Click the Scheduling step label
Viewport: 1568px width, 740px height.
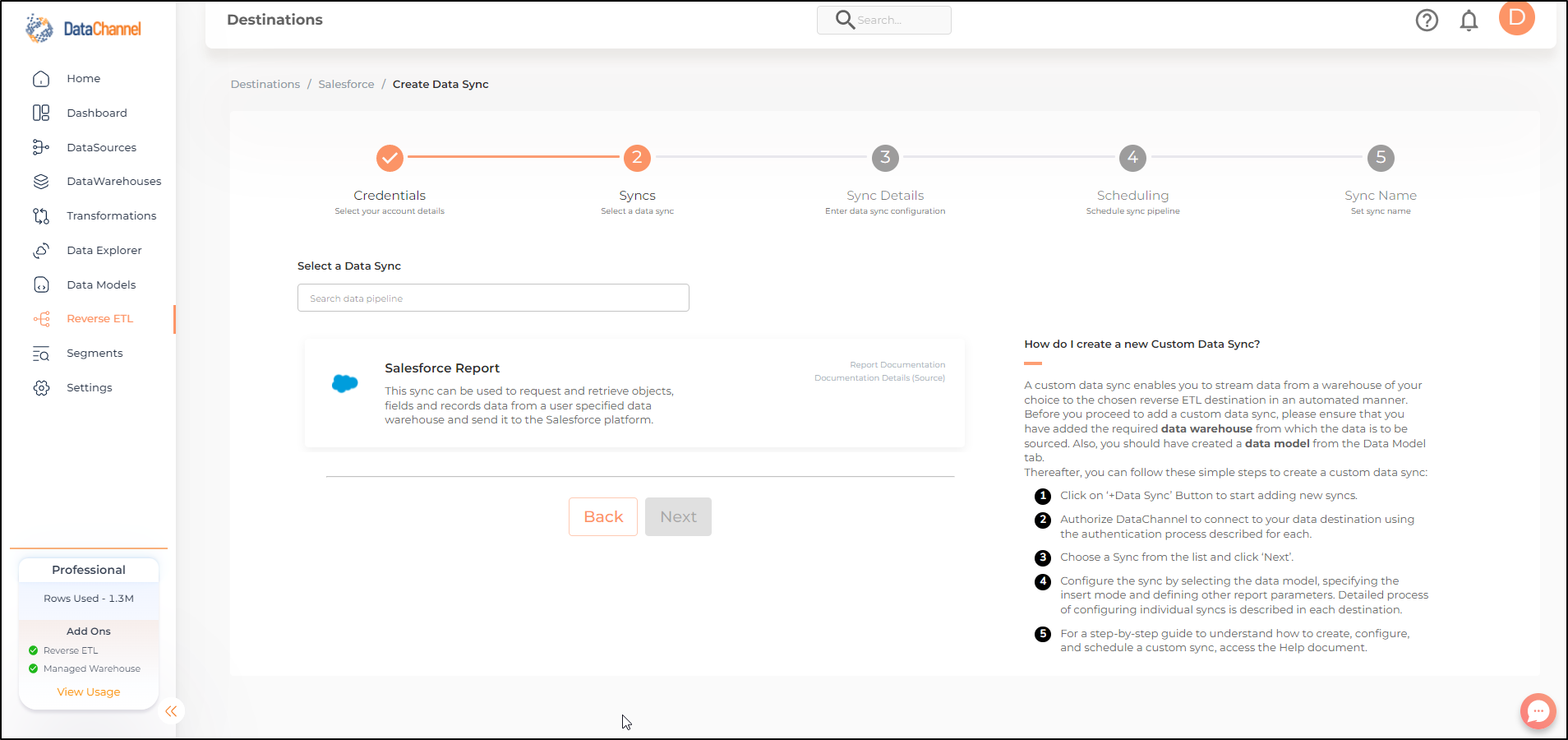(x=1132, y=196)
